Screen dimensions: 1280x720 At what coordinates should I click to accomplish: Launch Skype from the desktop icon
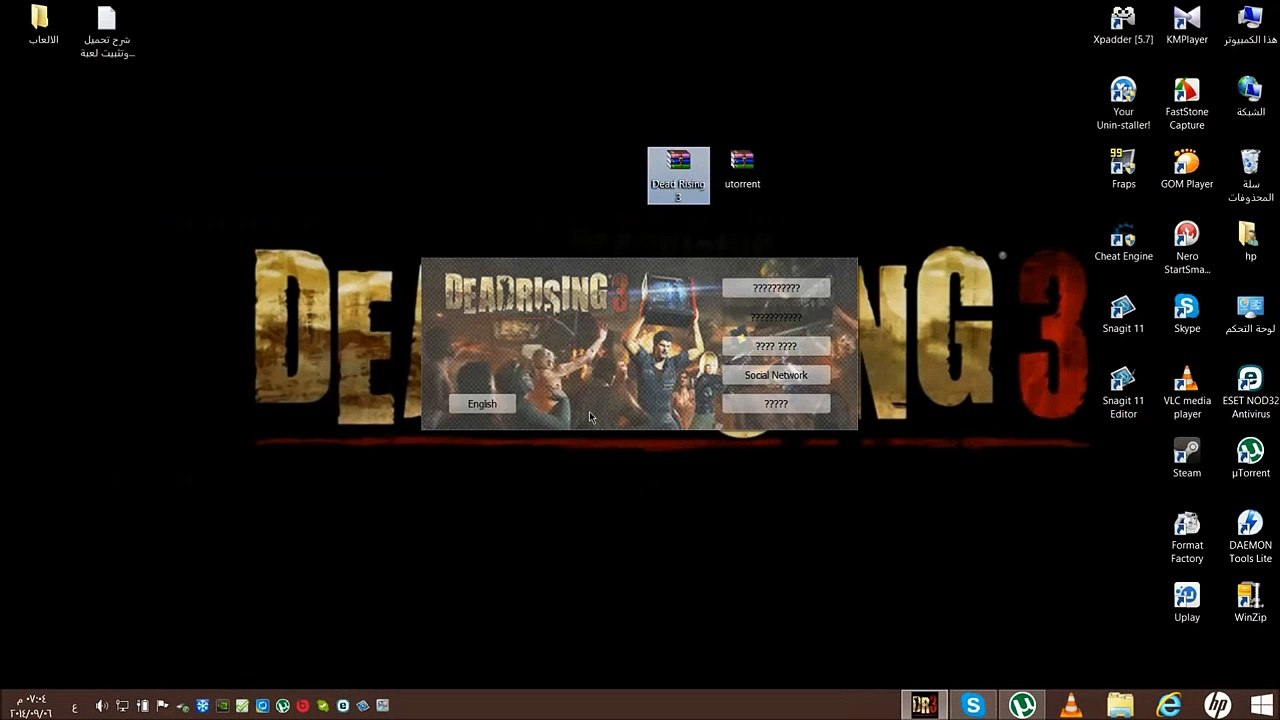click(1187, 314)
